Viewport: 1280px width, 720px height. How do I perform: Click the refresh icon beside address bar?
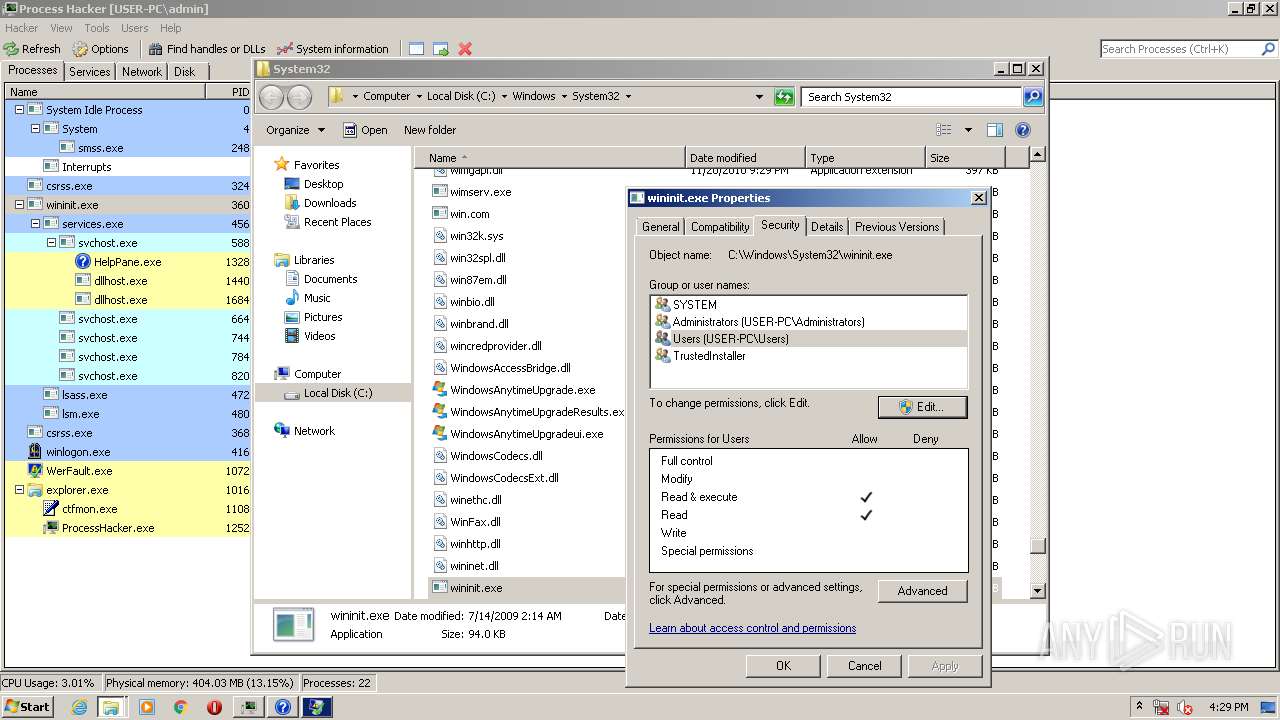pyautogui.click(x=784, y=97)
